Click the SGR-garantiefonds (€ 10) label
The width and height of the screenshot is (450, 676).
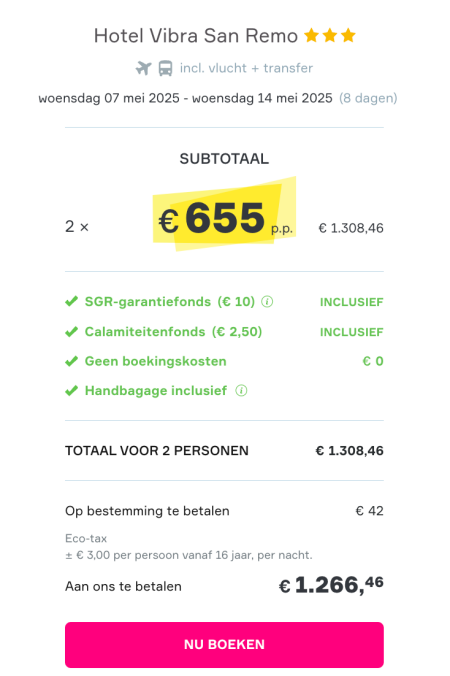[170, 302]
